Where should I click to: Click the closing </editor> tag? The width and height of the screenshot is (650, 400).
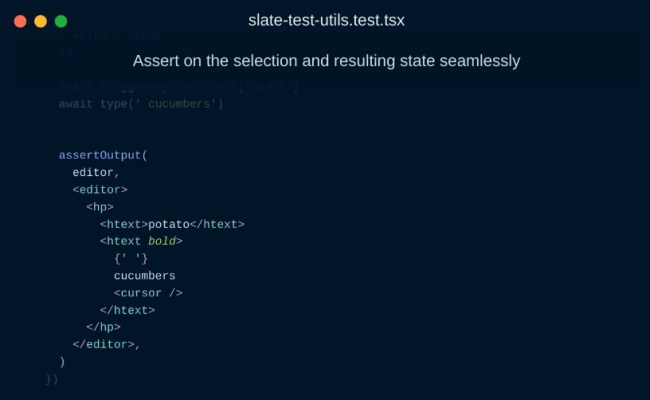105,344
